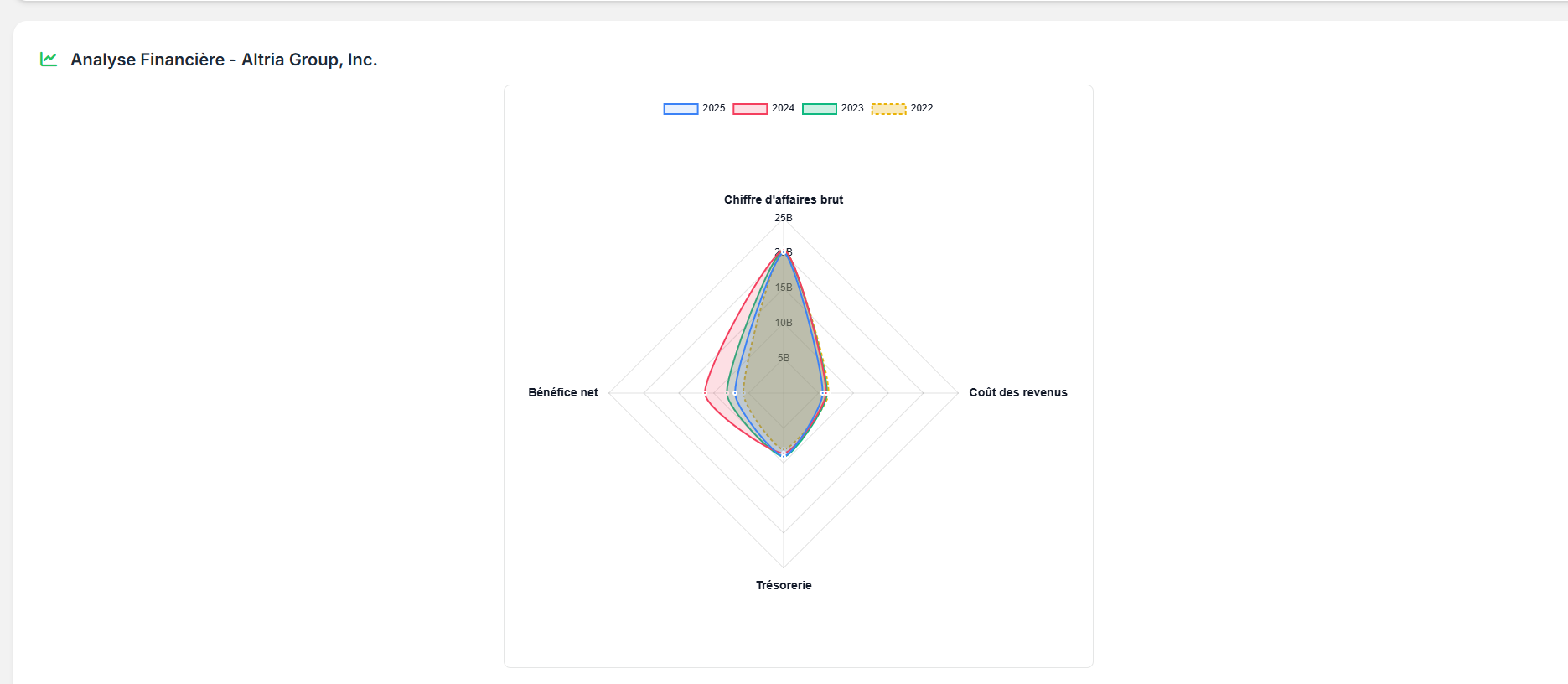Click the 25B scale tick label
Viewport: 1568px width, 684px height.
[784, 218]
